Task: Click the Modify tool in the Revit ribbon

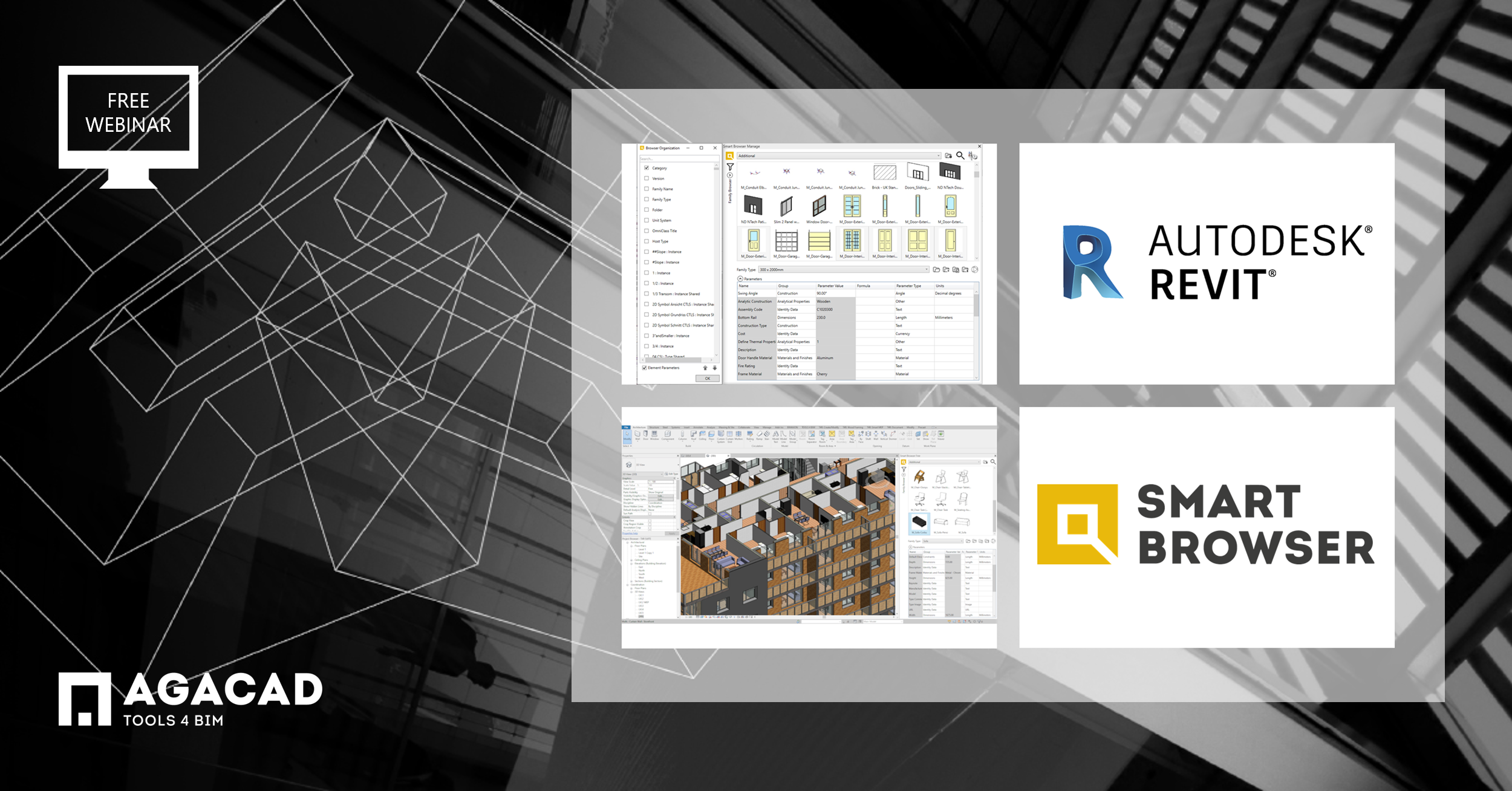Action: click(627, 437)
